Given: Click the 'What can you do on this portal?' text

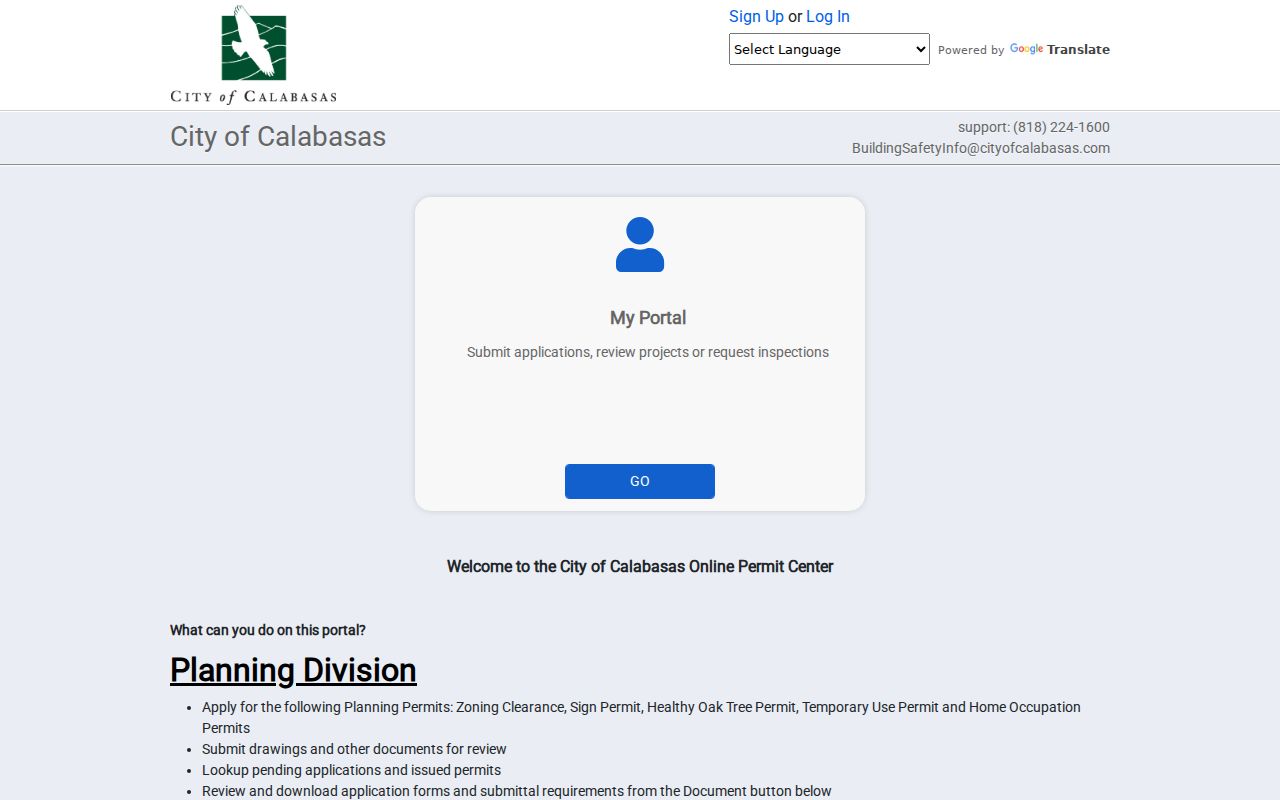Looking at the screenshot, I should tap(268, 630).
